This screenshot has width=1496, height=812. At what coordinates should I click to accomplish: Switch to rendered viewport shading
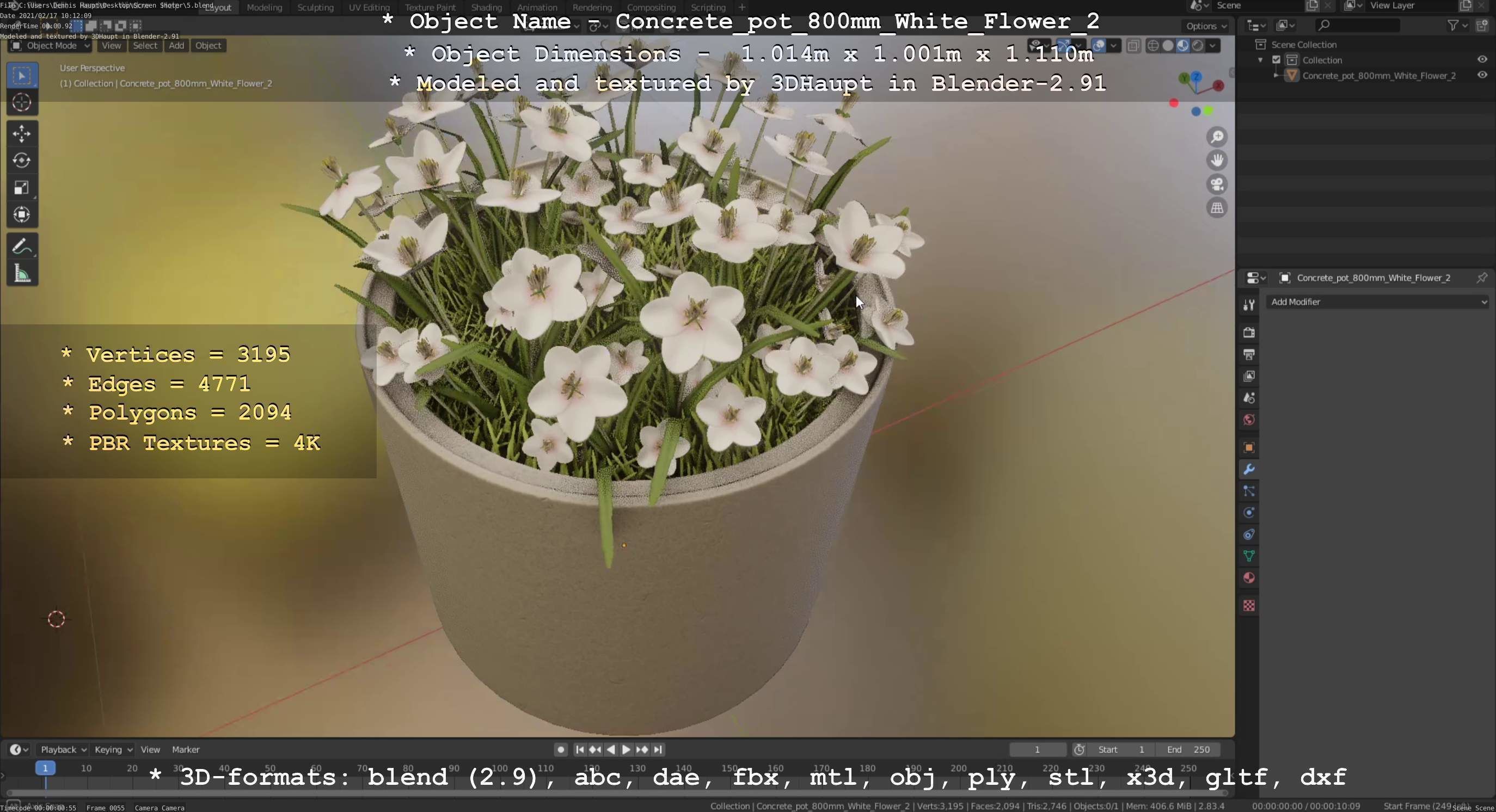tap(1197, 45)
